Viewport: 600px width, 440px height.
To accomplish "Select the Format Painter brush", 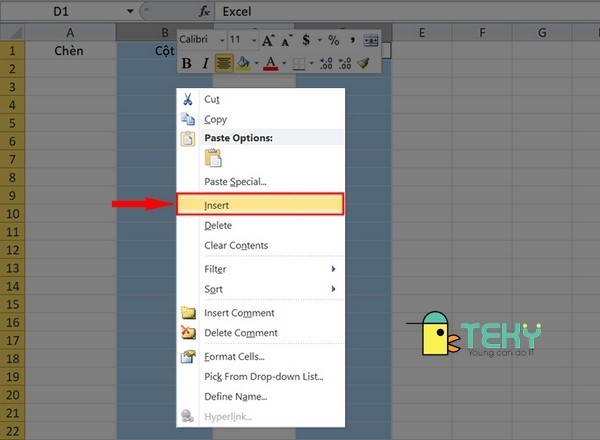I will [364, 63].
